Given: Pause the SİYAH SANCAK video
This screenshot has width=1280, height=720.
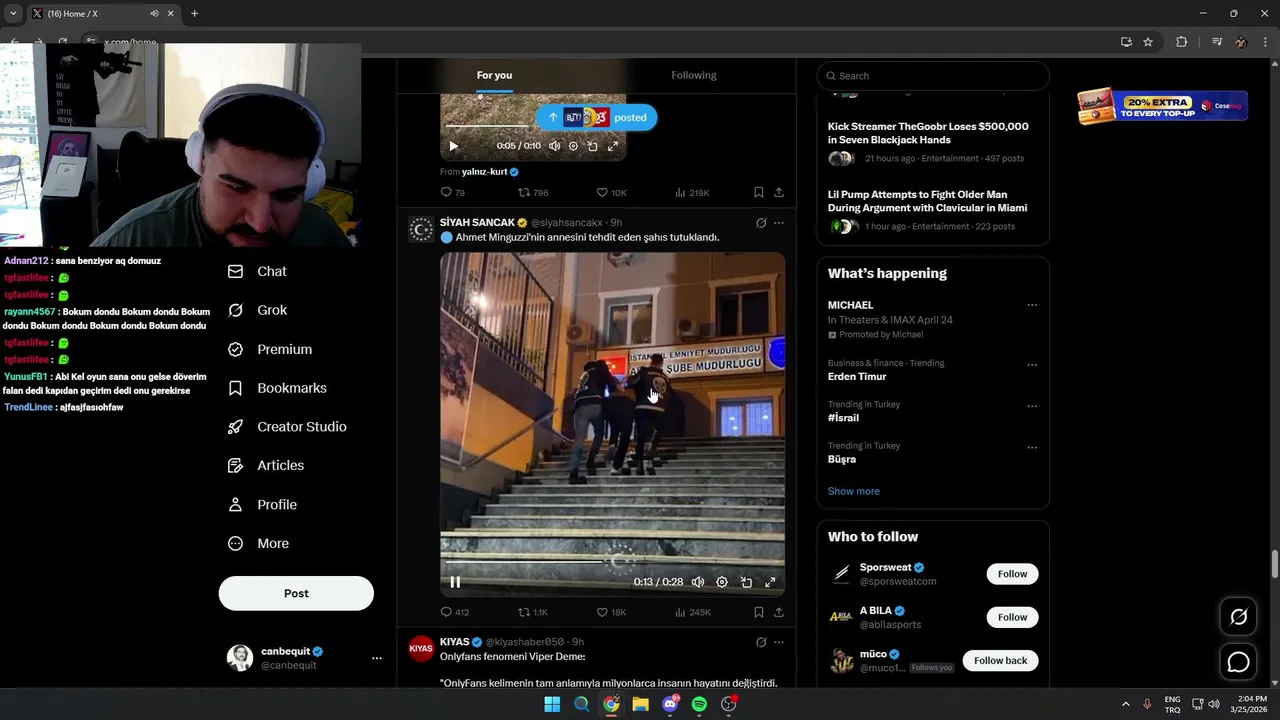Looking at the screenshot, I should pos(455,582).
